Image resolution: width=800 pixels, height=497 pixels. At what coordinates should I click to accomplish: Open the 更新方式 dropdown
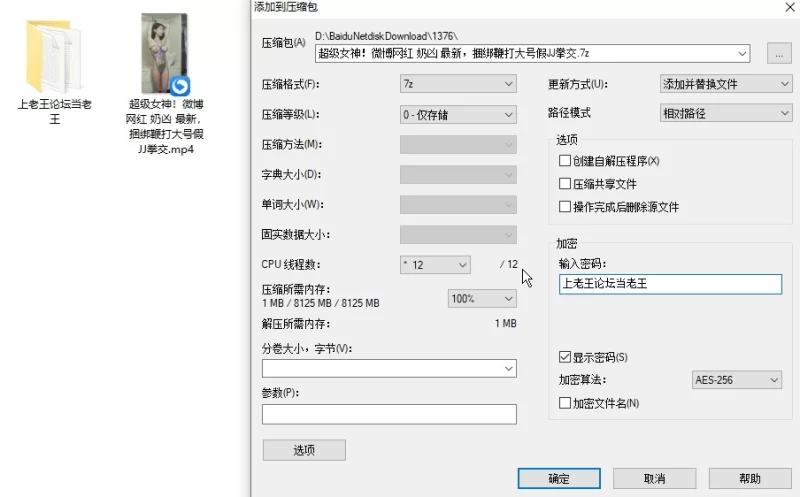pyautogui.click(x=726, y=84)
